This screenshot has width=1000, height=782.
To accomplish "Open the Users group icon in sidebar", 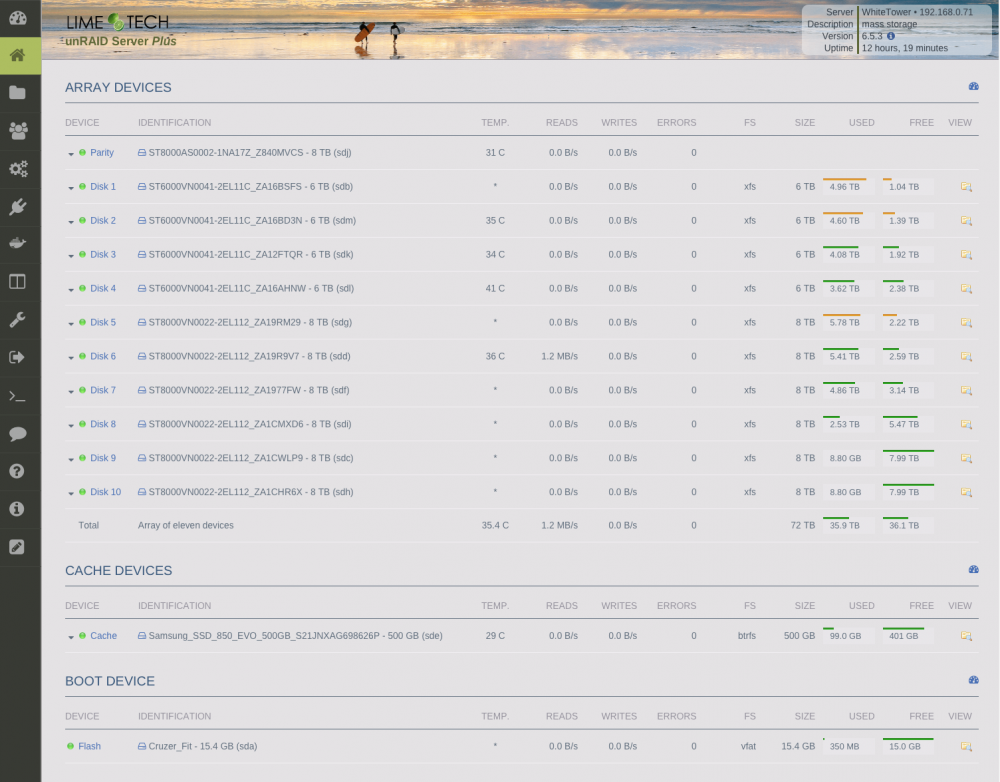I will [x=18, y=131].
